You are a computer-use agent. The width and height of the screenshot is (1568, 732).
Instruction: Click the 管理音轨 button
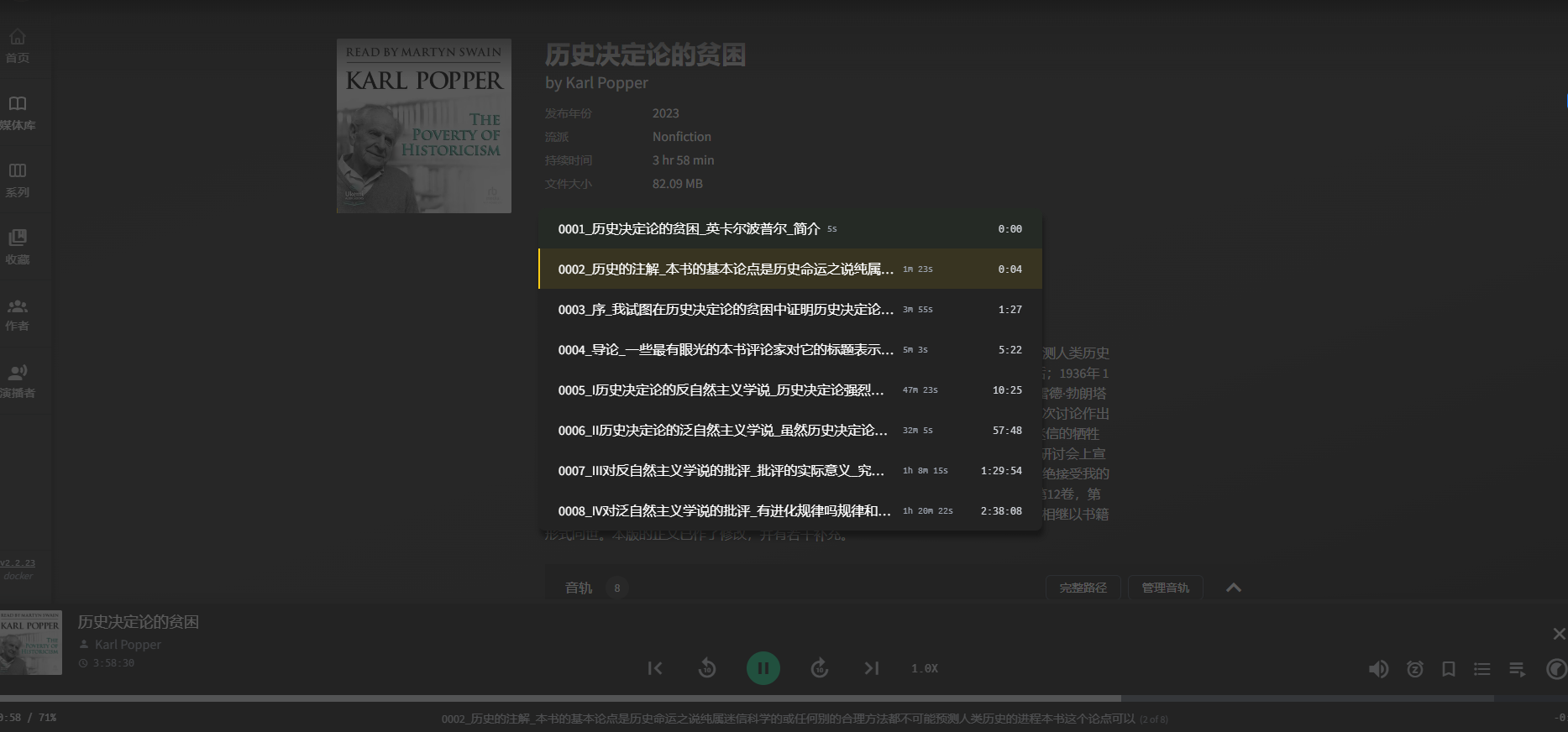(1165, 588)
